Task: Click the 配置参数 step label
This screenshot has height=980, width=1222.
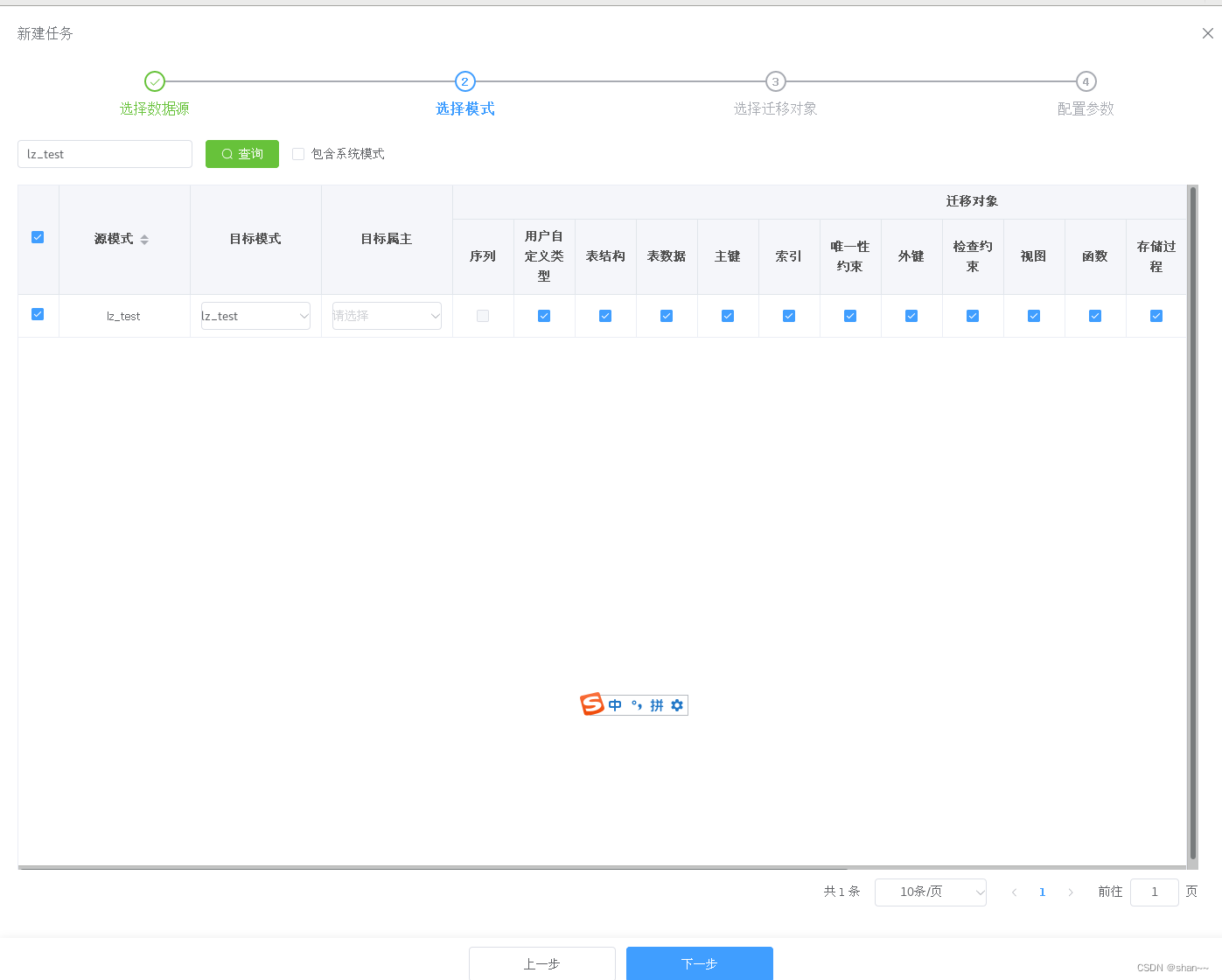Action: [x=1086, y=108]
